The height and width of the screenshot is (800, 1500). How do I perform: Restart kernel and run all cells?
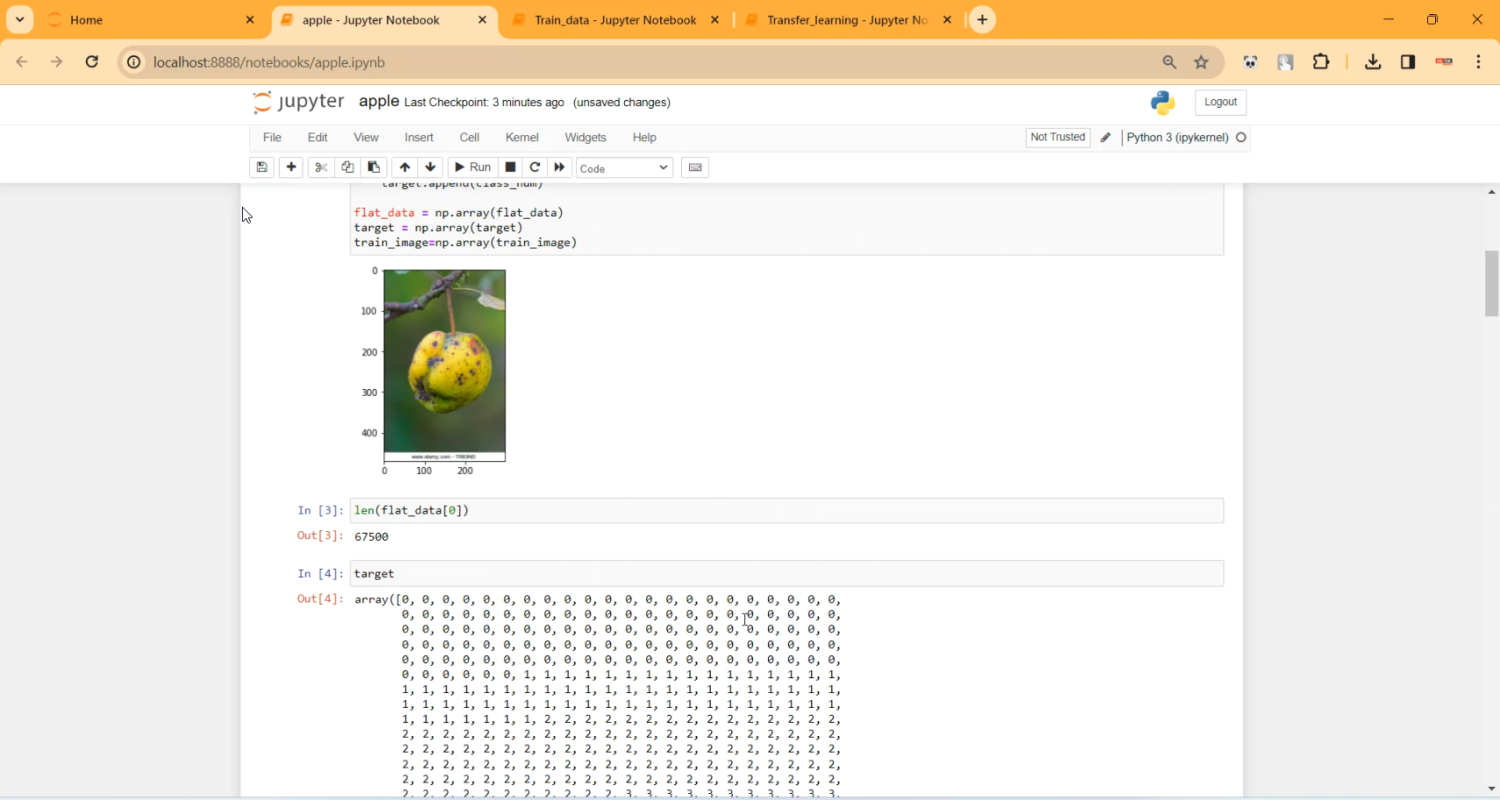pos(560,167)
